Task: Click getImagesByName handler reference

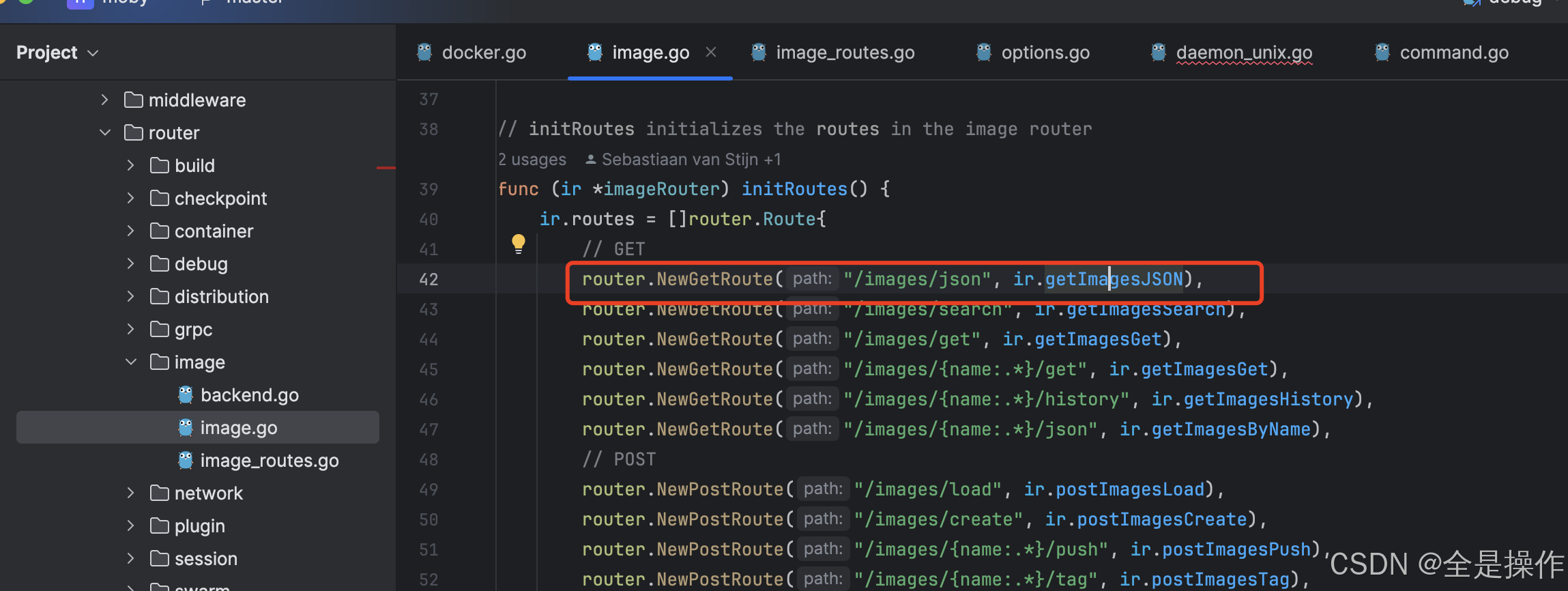Action: point(1232,429)
